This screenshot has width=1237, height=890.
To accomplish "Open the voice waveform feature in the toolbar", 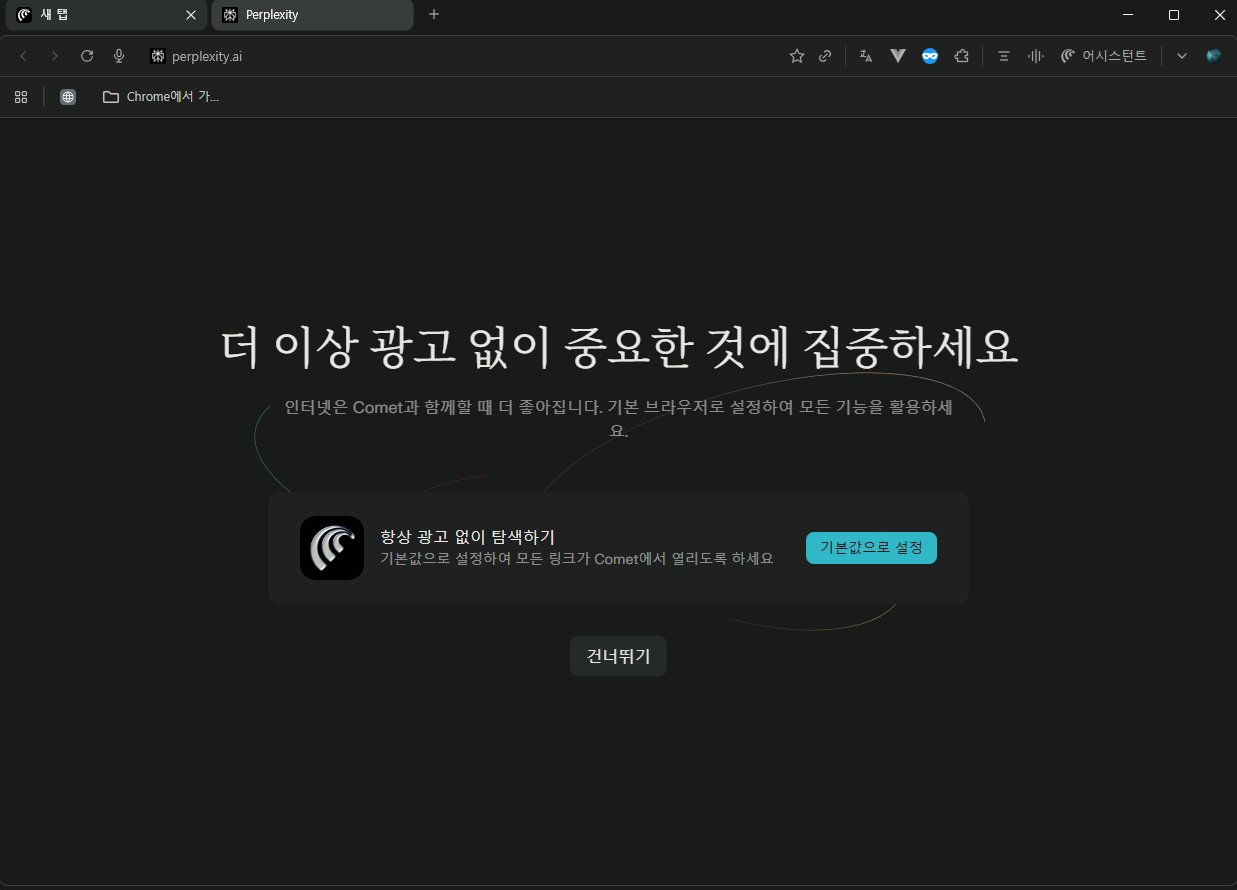I will (x=1035, y=56).
